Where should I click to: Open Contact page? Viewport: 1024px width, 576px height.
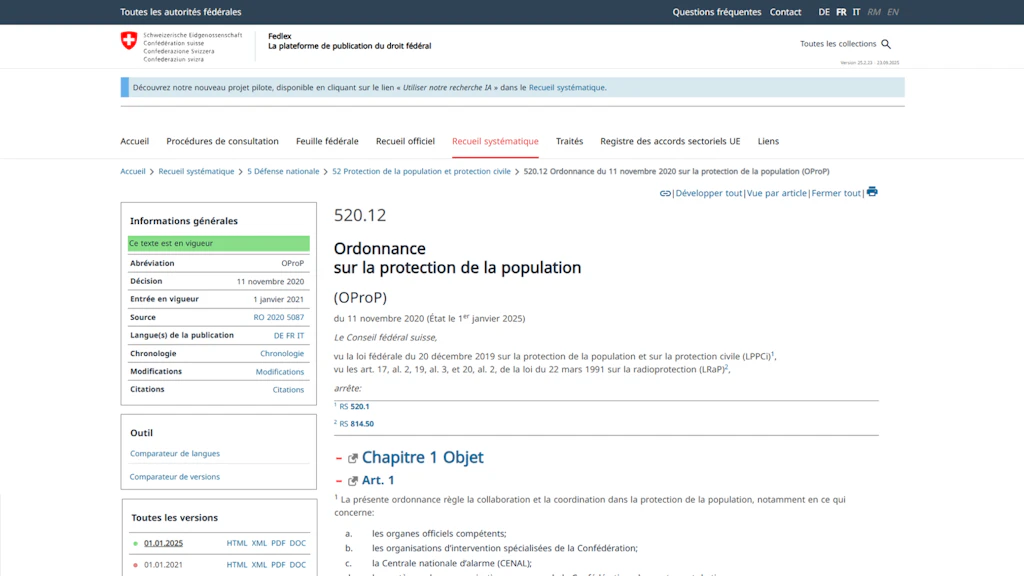tap(785, 12)
